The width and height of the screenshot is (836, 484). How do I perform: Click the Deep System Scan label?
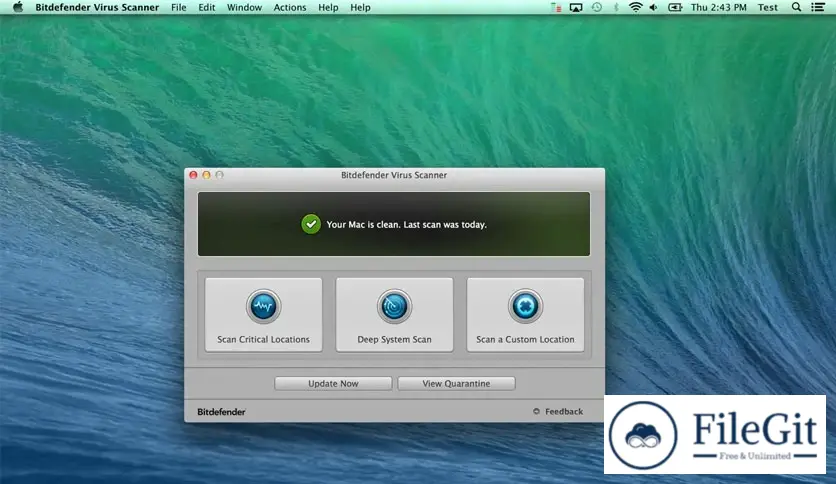tap(395, 340)
